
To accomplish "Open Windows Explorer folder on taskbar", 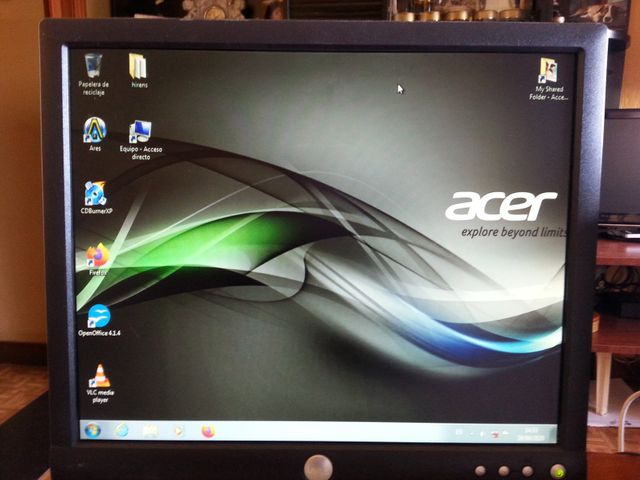I will (x=150, y=431).
